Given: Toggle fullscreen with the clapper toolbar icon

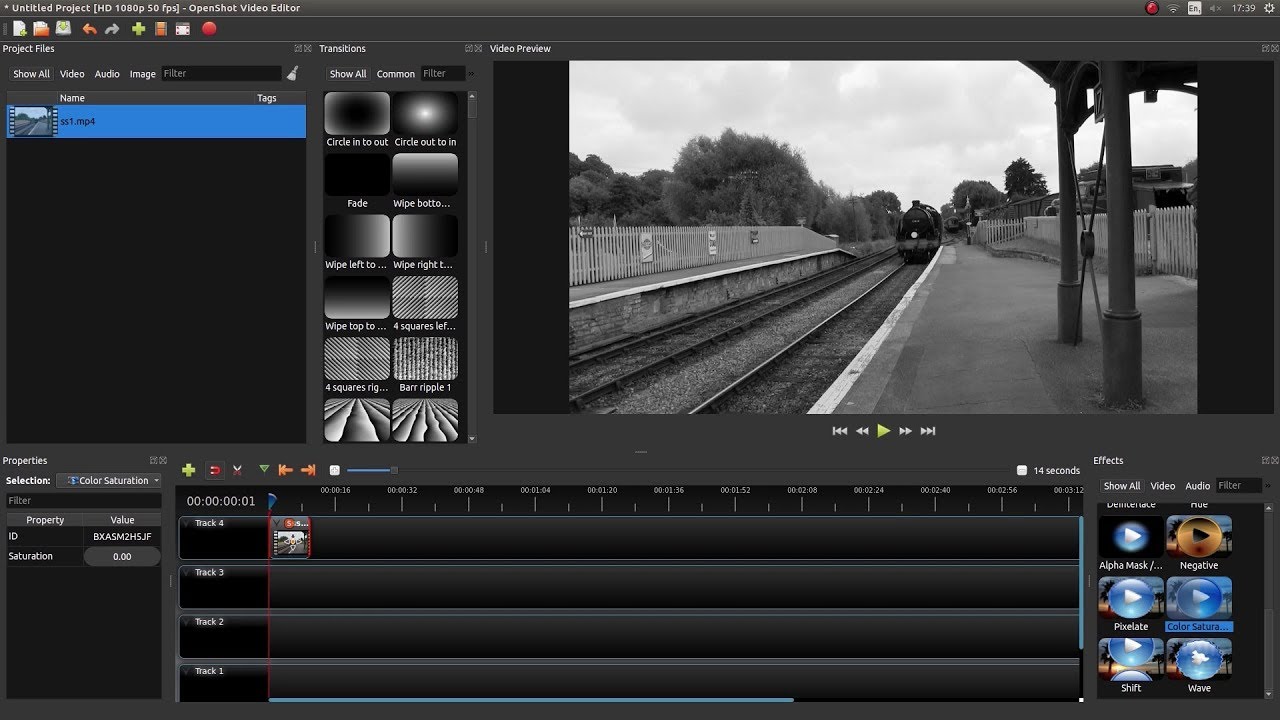Looking at the screenshot, I should [183, 29].
